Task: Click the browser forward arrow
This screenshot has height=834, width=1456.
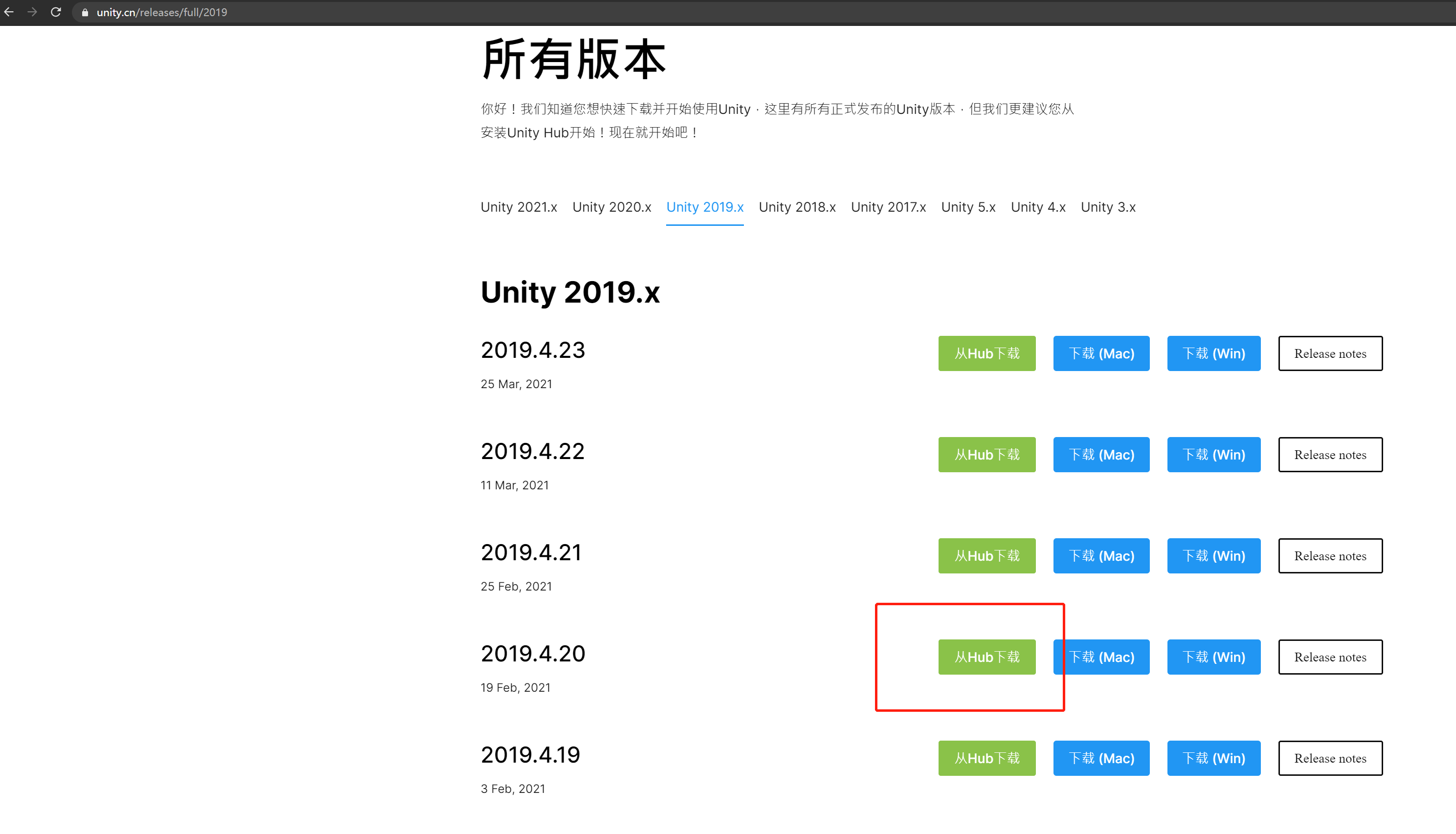Action: coord(32,12)
